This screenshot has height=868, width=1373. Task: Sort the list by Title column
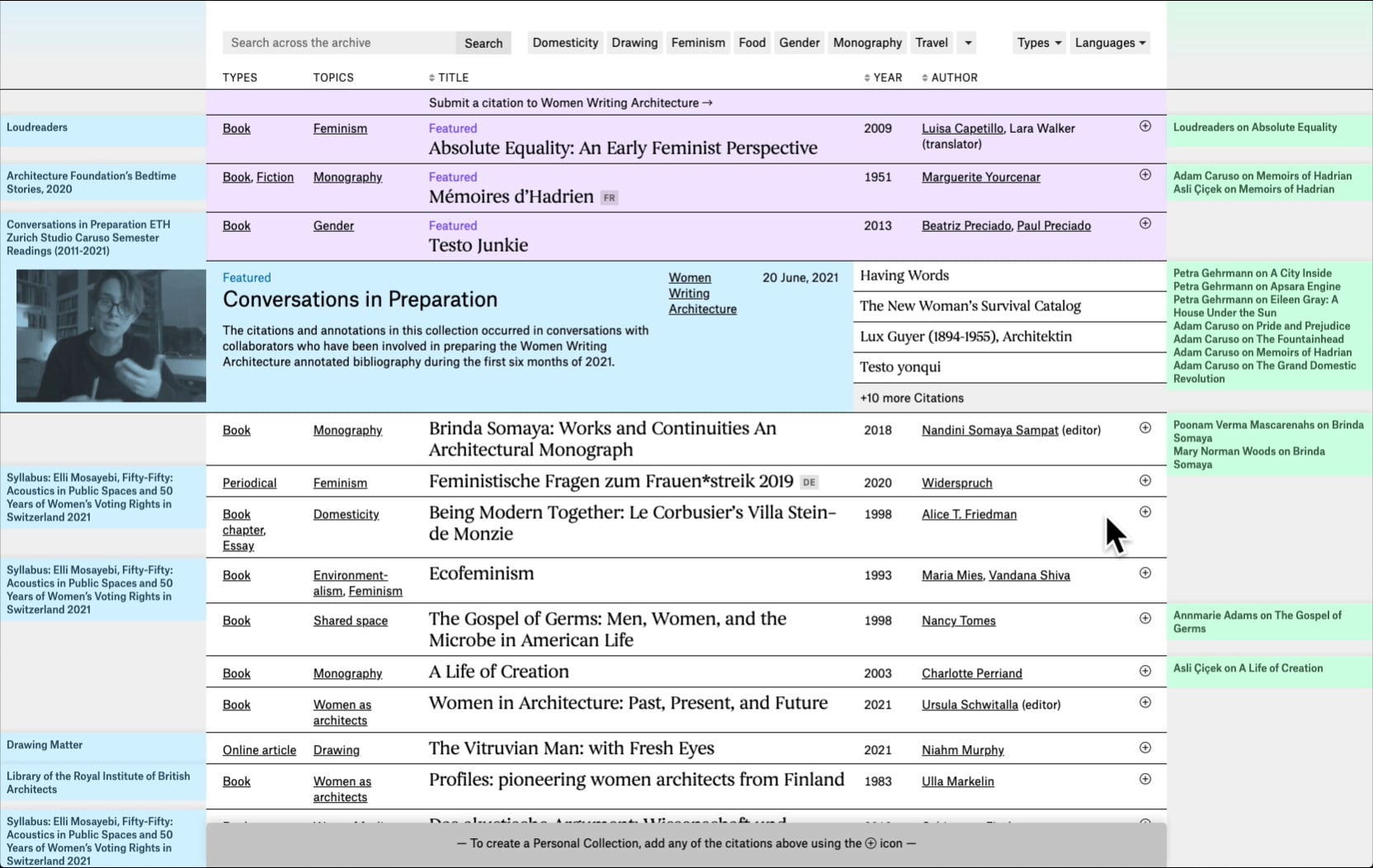coord(449,78)
